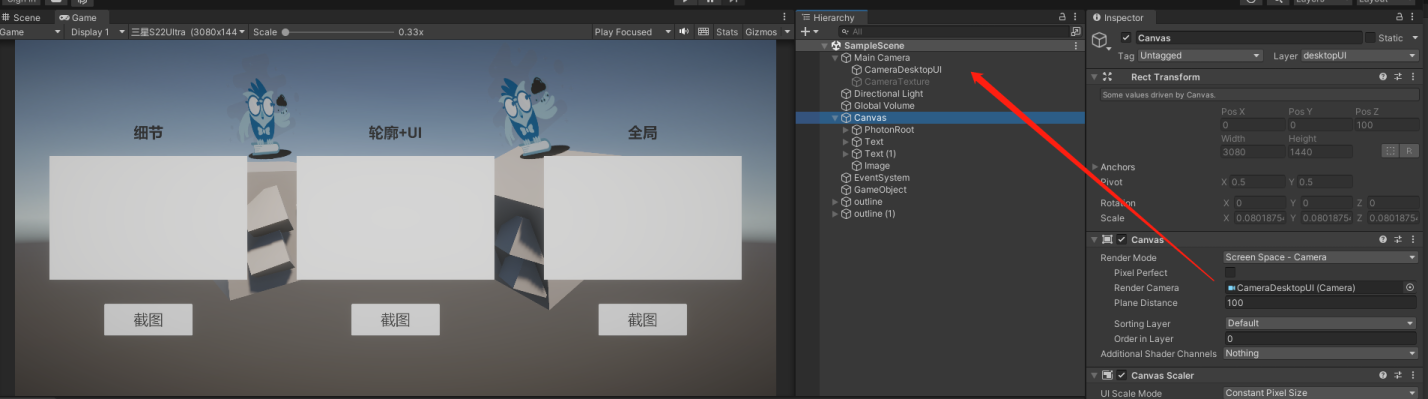
Task: Select Global Volume in Hierarchy
Action: (x=884, y=106)
